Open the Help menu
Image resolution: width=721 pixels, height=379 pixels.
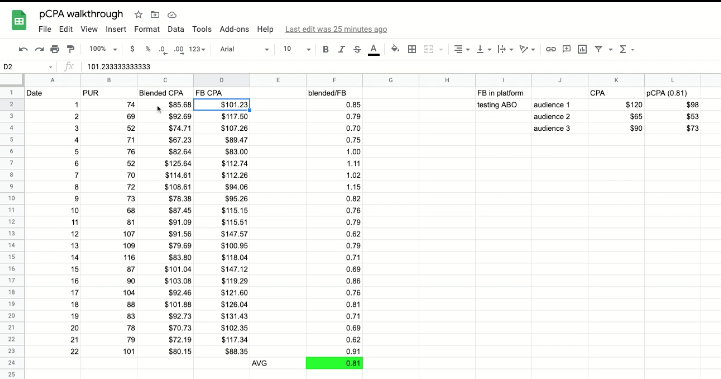click(x=265, y=29)
